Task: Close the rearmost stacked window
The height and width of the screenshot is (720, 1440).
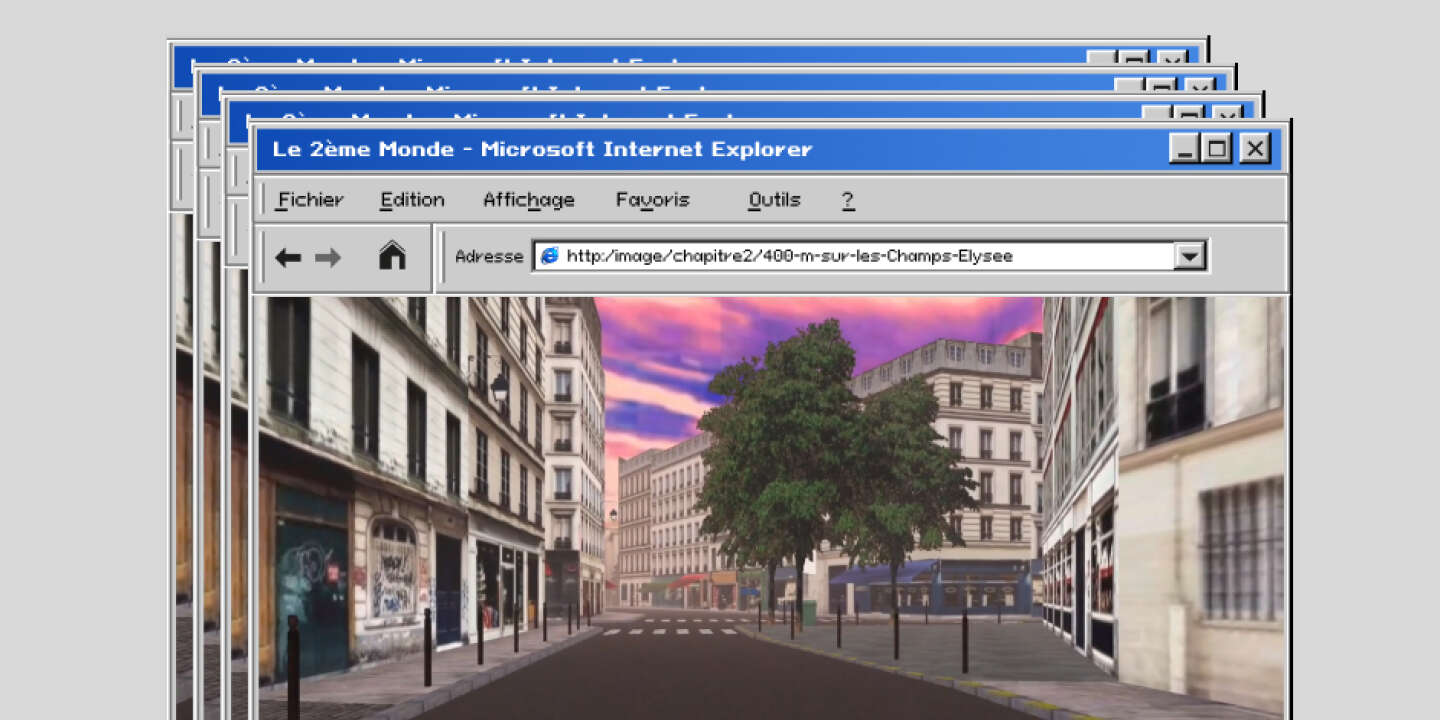Action: pyautogui.click(x=1173, y=58)
